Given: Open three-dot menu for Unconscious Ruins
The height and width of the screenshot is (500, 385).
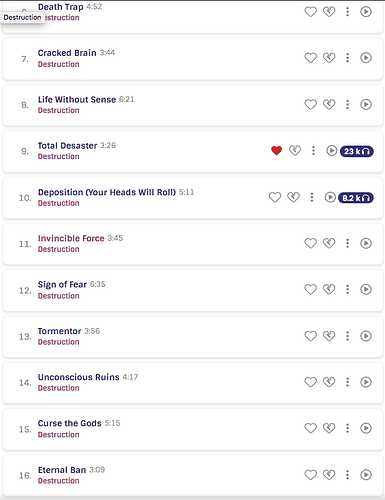Looking at the screenshot, I should (347, 382).
